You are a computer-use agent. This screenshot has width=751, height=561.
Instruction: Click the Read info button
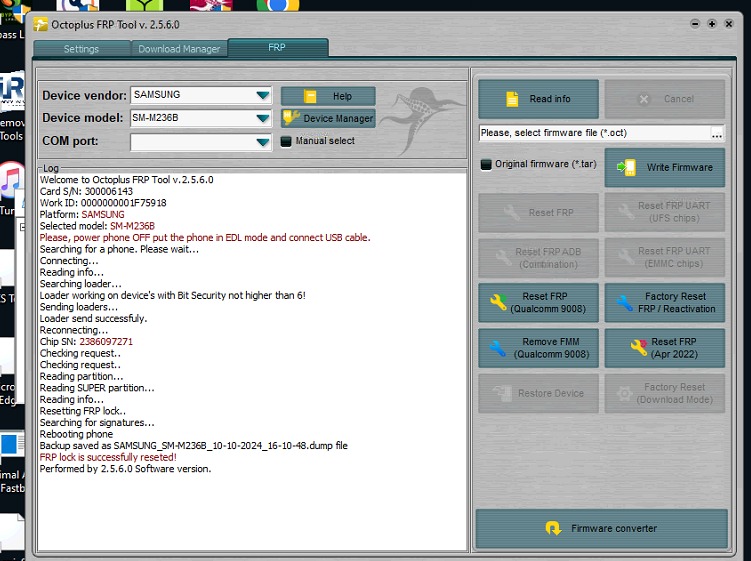pos(538,99)
